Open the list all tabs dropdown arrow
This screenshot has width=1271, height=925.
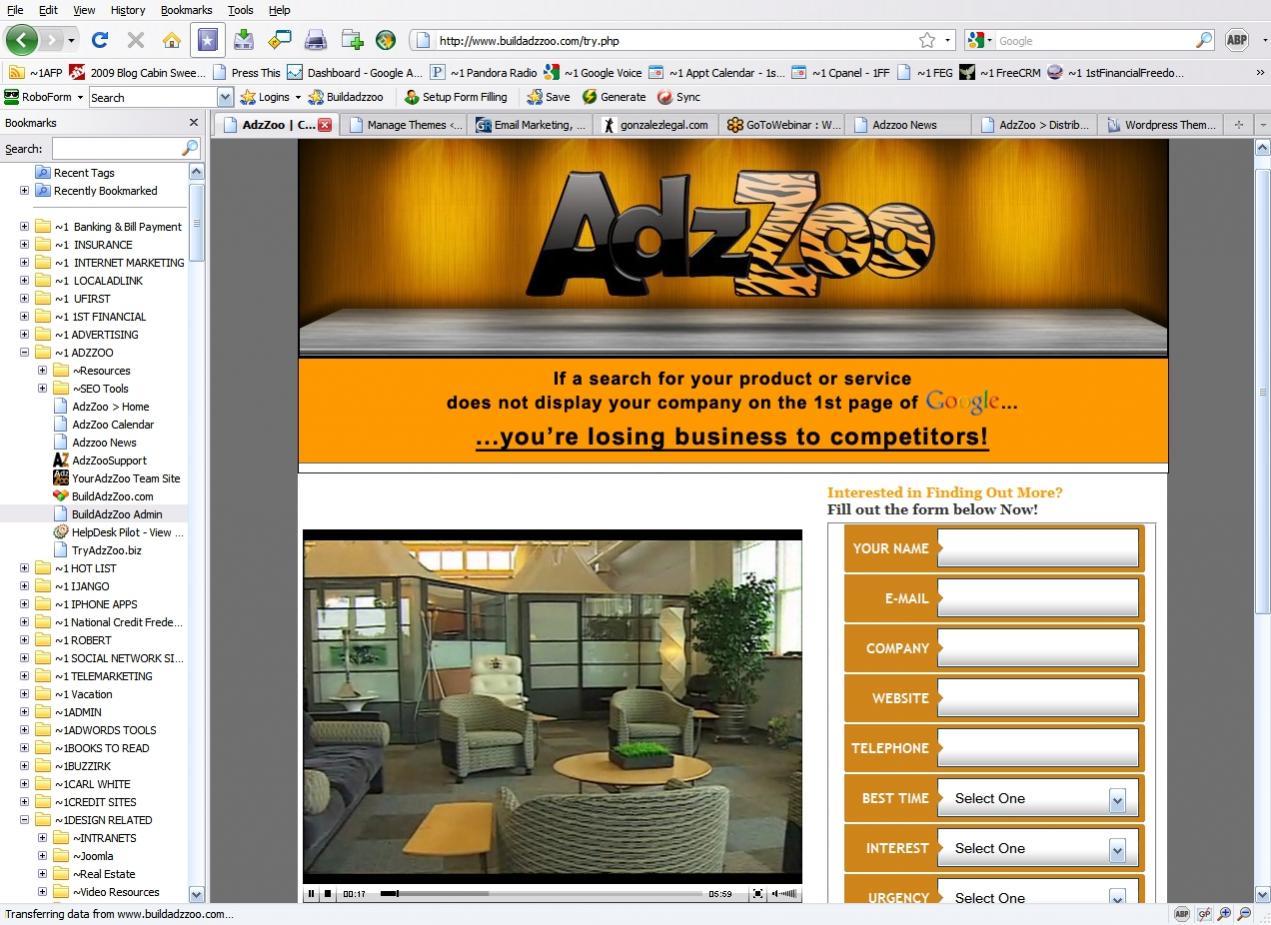tap(1262, 125)
